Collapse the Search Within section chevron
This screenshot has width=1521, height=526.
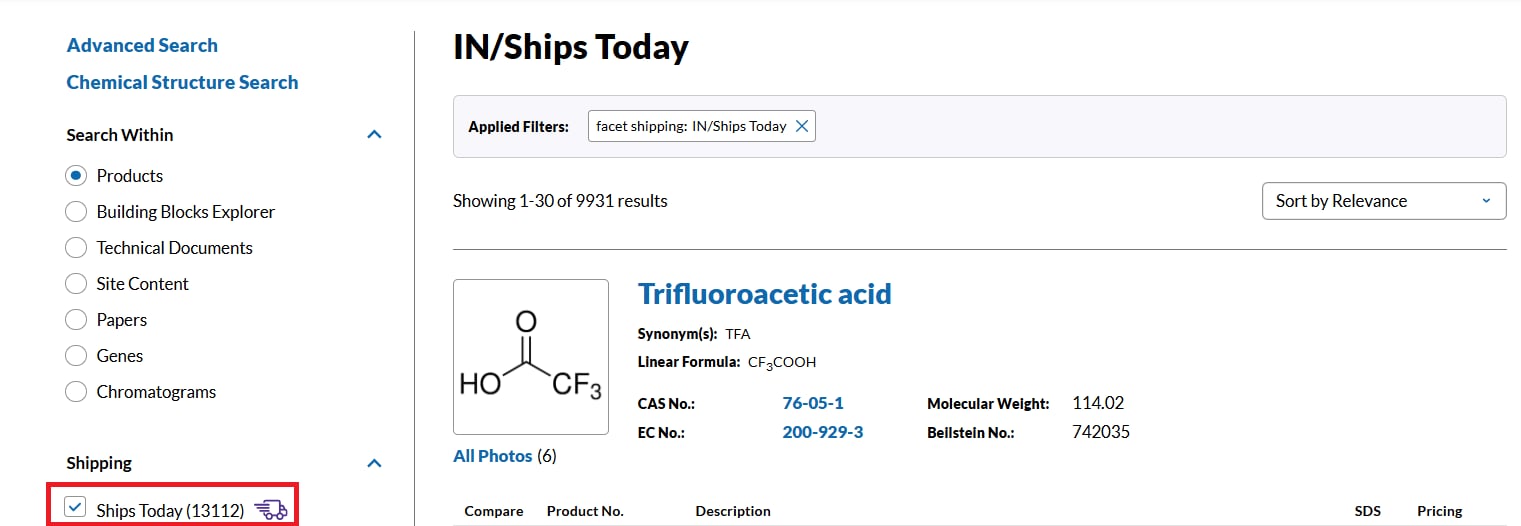tap(374, 134)
